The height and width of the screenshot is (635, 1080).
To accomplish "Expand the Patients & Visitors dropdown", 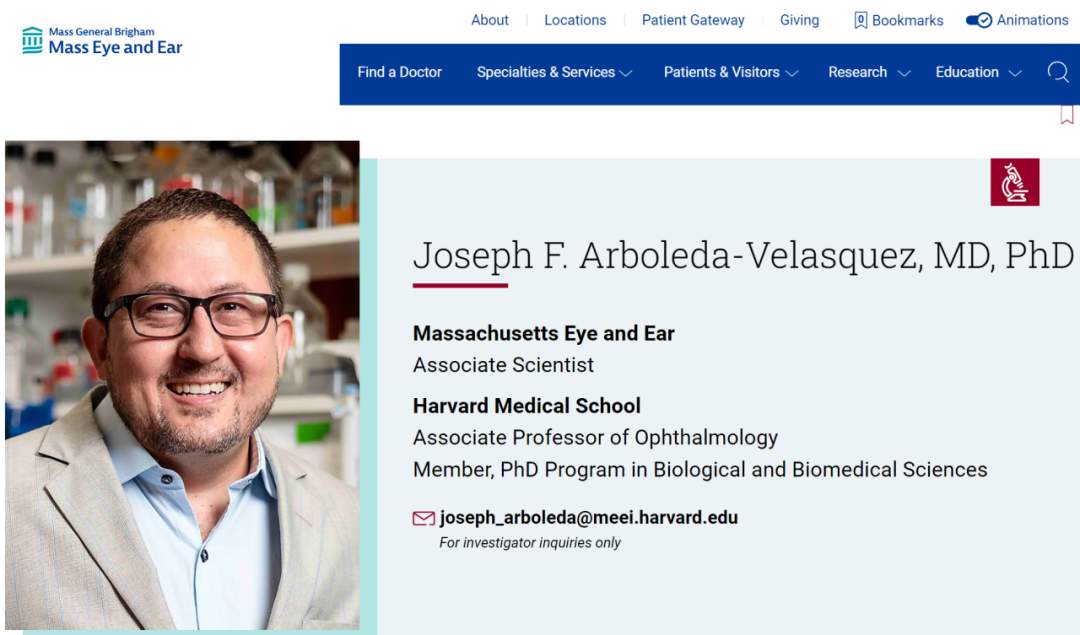I will [731, 72].
